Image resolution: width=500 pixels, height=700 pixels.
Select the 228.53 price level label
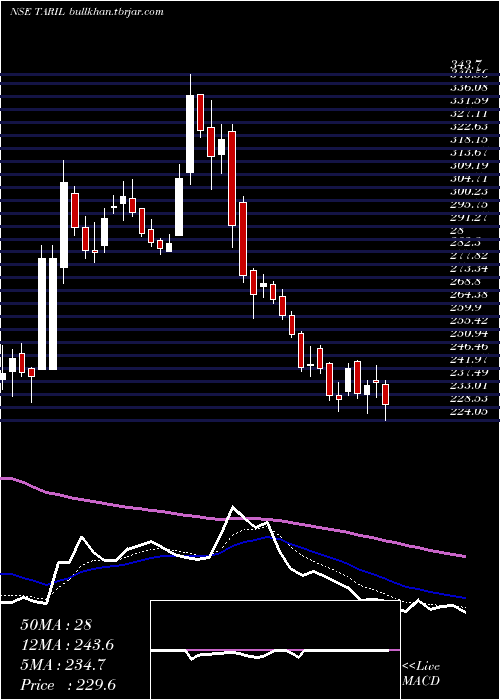click(469, 398)
